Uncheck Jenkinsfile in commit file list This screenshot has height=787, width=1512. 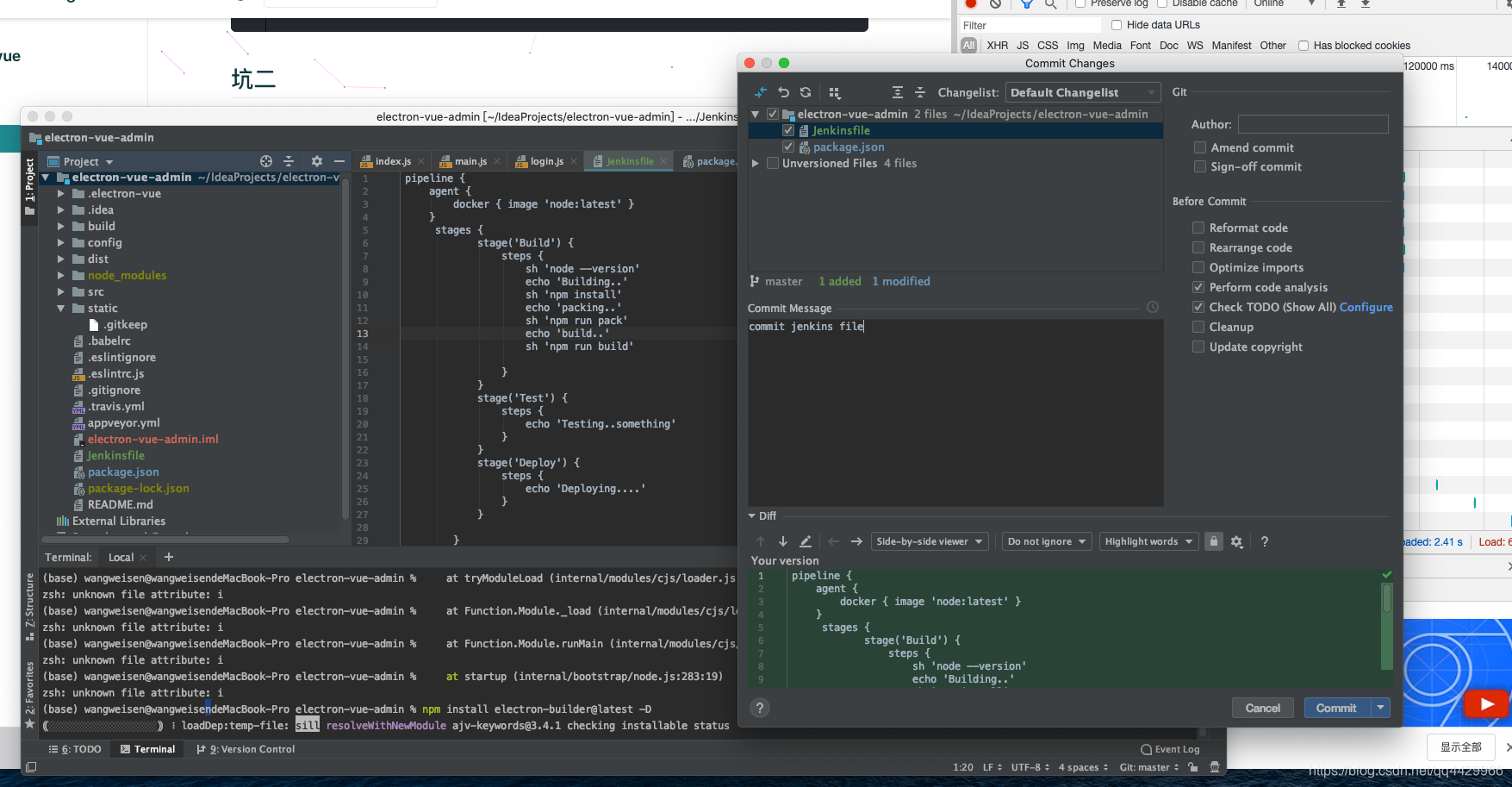click(x=788, y=130)
